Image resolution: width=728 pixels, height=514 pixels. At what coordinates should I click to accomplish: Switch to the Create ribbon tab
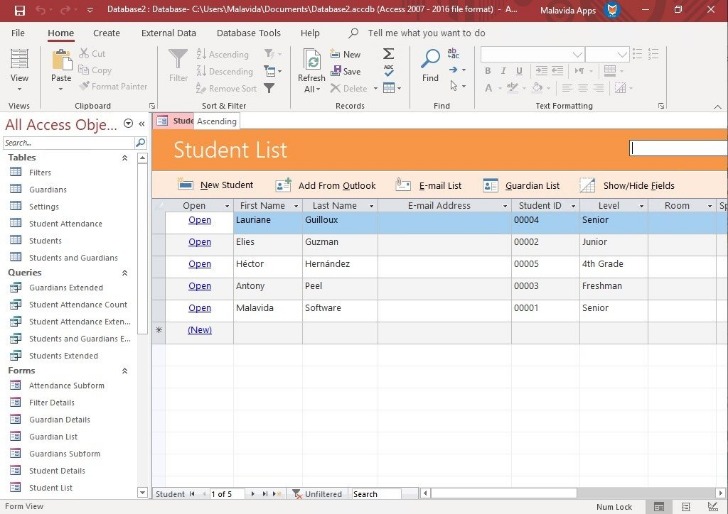pos(106,33)
